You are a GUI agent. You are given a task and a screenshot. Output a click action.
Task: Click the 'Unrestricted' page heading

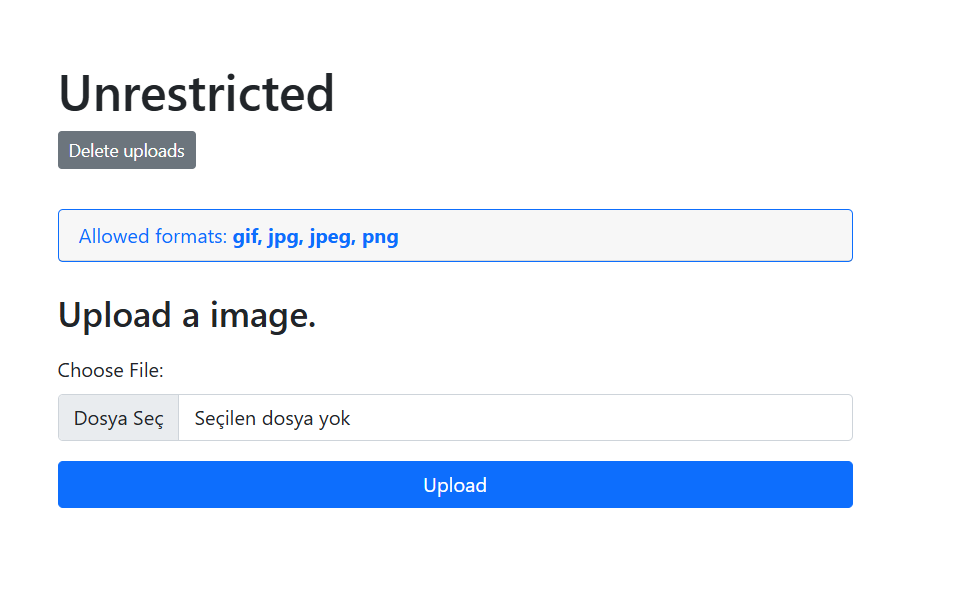pyautogui.click(x=197, y=93)
